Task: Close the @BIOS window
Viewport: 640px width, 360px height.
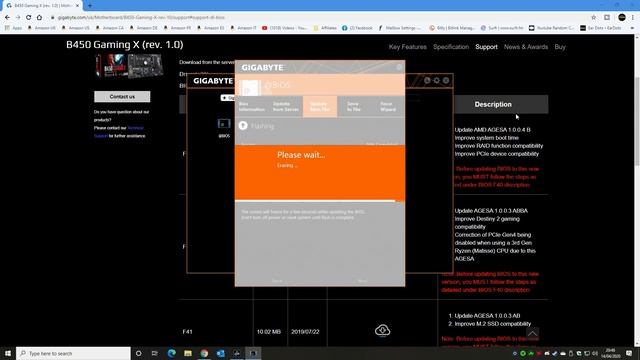Action: (x=399, y=67)
